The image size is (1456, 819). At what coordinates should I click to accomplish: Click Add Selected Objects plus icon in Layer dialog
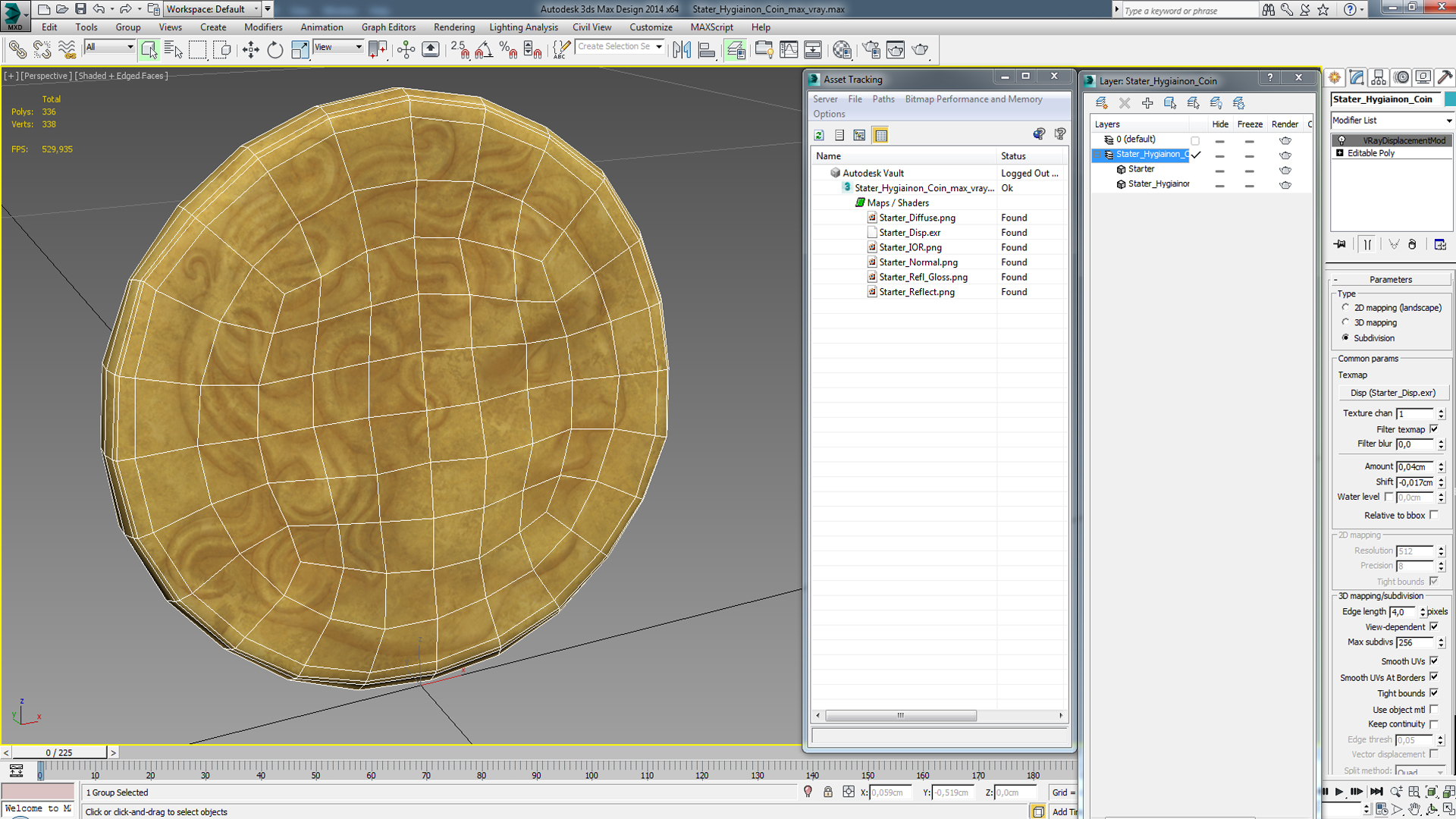(x=1147, y=103)
